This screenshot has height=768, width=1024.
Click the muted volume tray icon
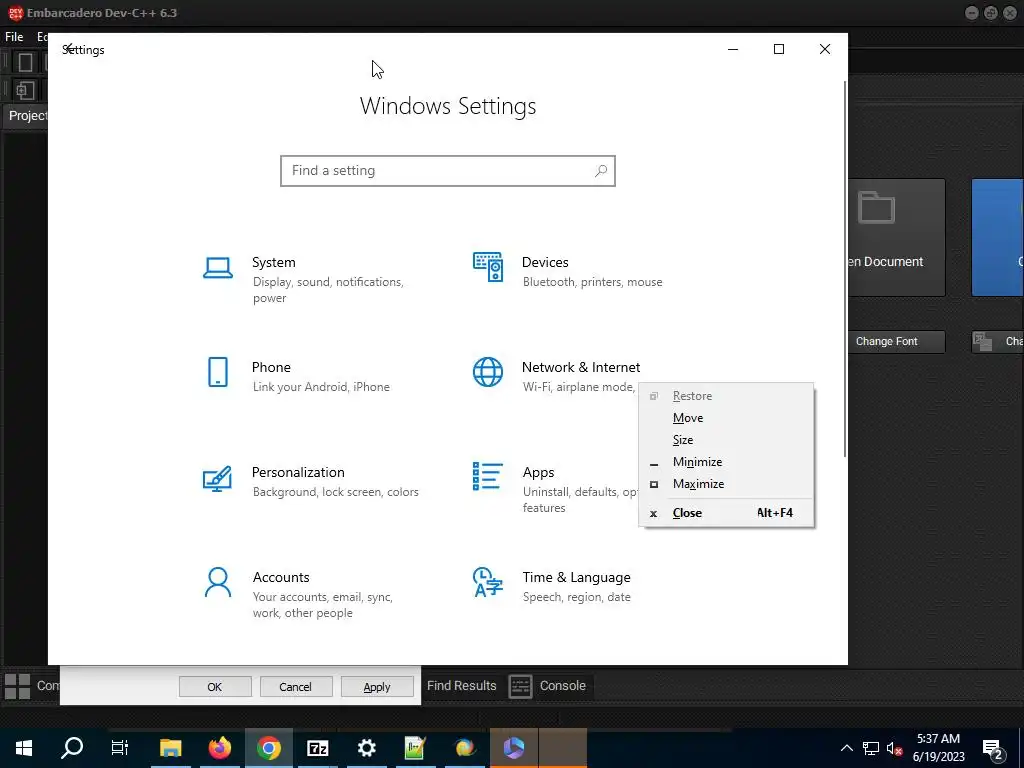click(x=894, y=748)
